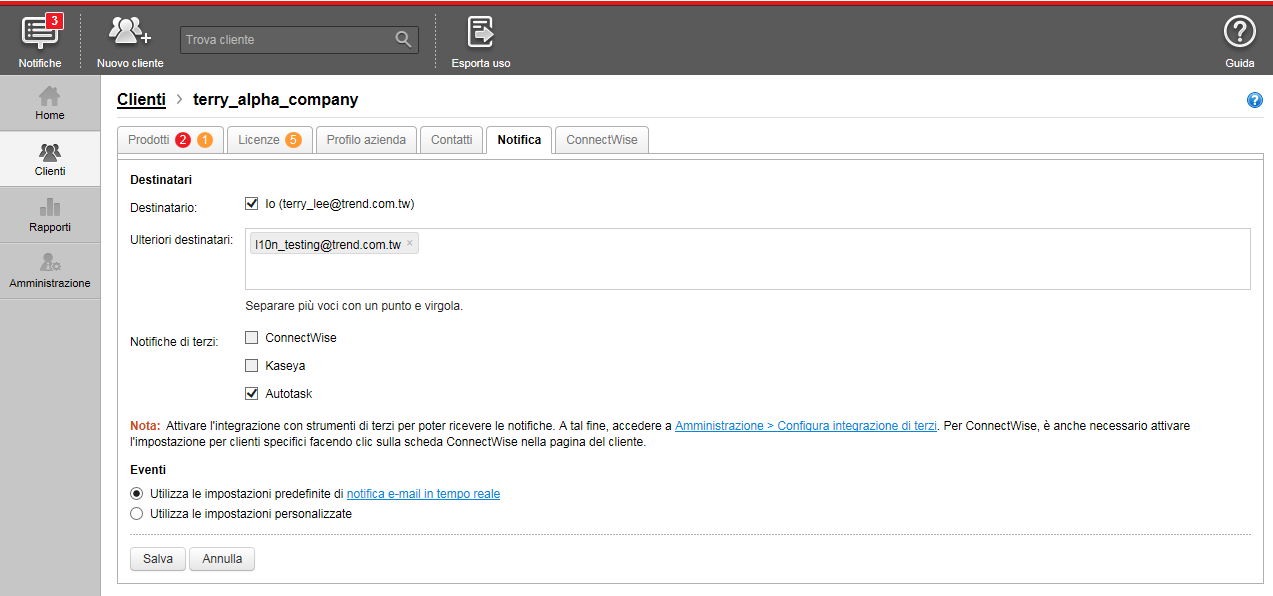Enable the Kaseya notification checkbox

[252, 366]
